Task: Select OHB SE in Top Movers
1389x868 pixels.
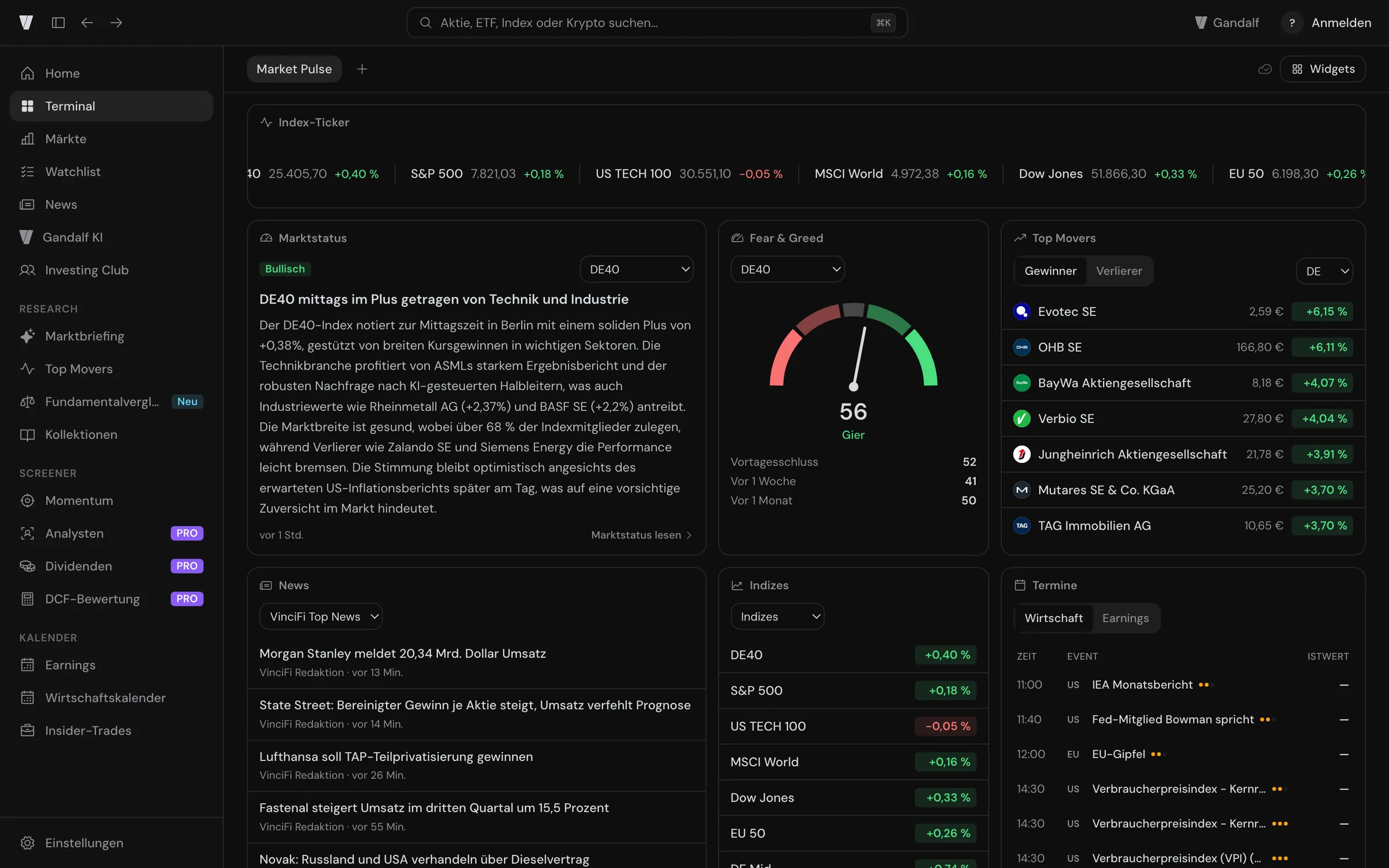Action: tap(1183, 347)
